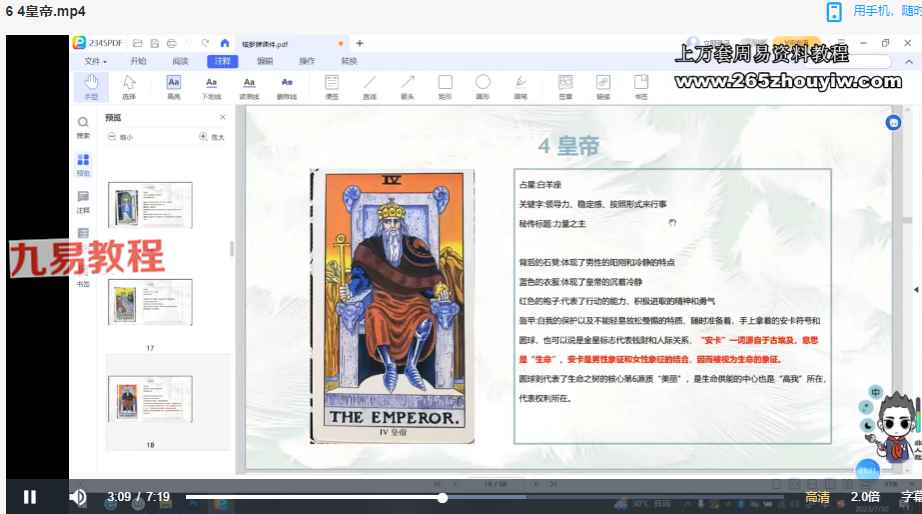Open the first page thumbnail in panel
922x514 pixels.
150,205
